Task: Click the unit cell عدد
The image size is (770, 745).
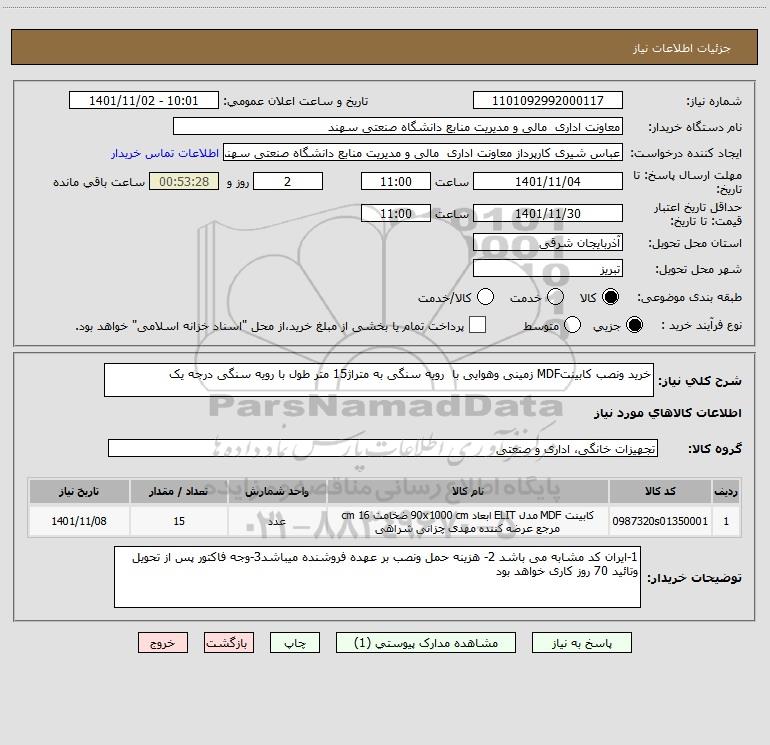Action: click(x=277, y=521)
